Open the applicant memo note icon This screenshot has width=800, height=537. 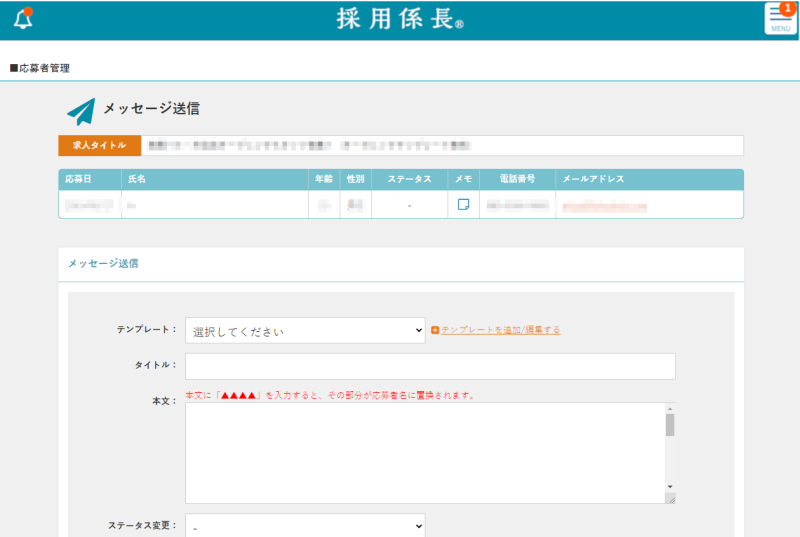(x=463, y=204)
